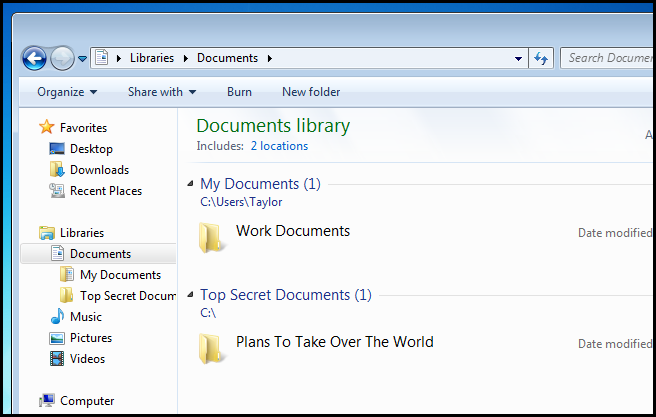Click Date modified beside Work Documents
The height and width of the screenshot is (417, 656).
click(x=615, y=233)
